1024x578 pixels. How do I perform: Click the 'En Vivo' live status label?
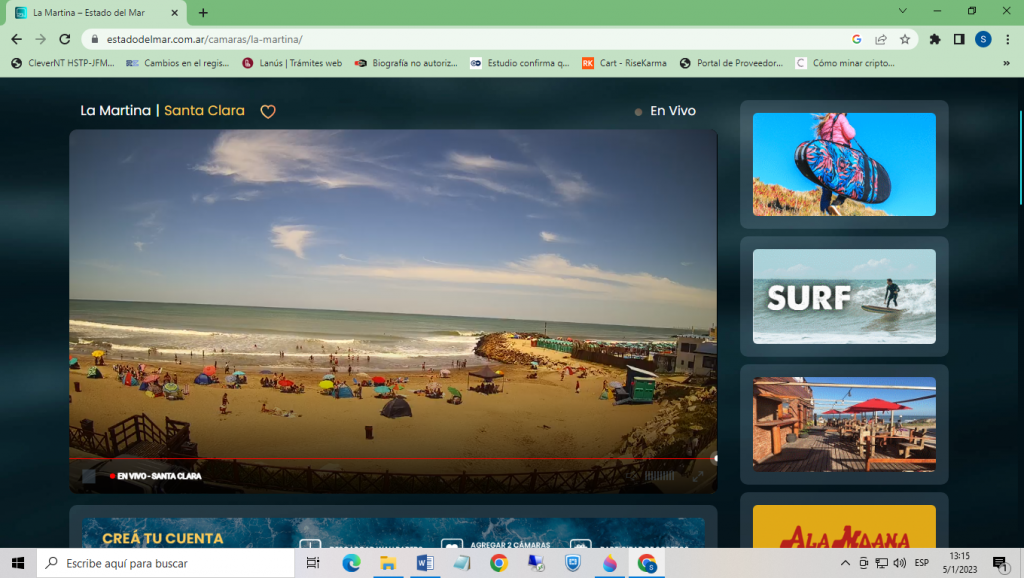pos(673,111)
